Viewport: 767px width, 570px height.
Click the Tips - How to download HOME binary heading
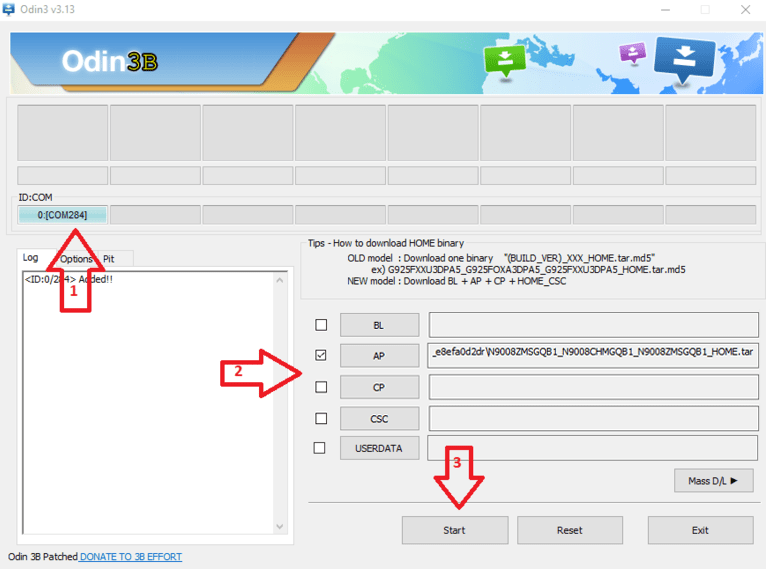pos(385,243)
